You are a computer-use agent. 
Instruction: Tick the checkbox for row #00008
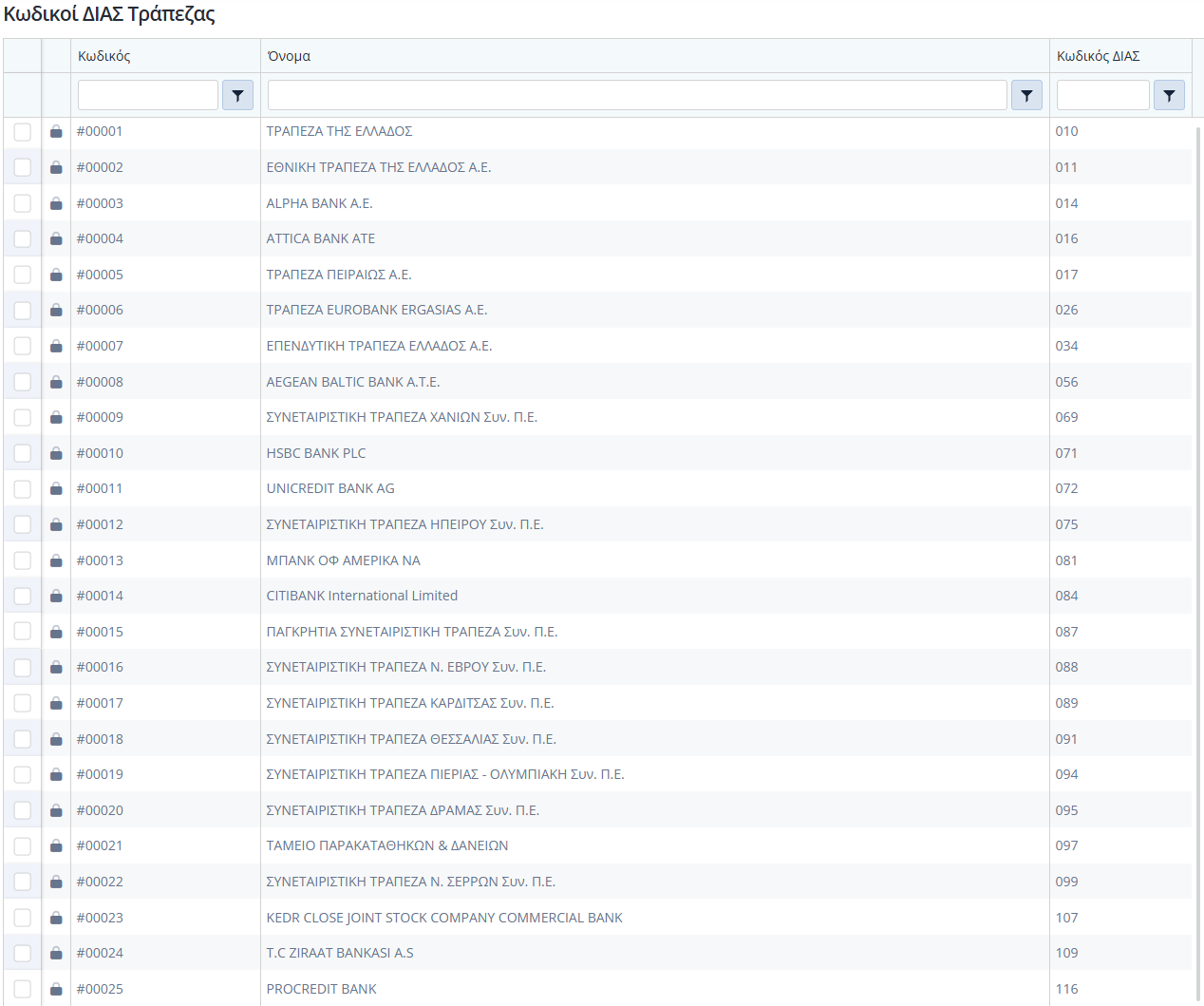pos(23,382)
